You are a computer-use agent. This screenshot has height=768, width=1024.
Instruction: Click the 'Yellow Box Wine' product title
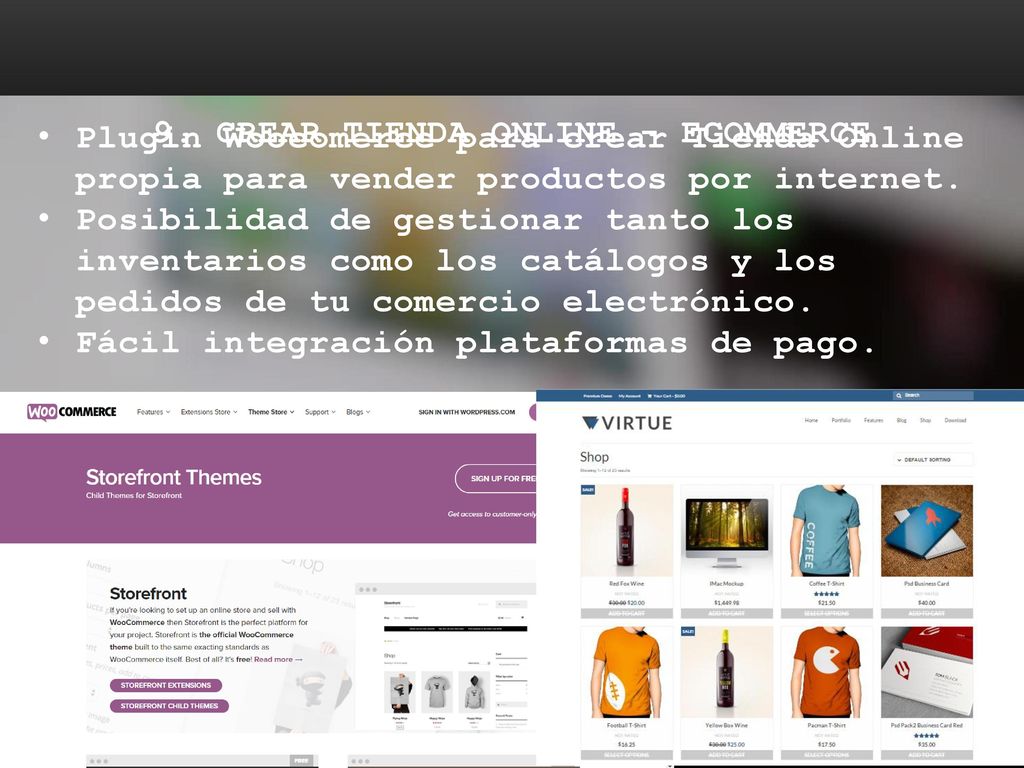click(726, 726)
